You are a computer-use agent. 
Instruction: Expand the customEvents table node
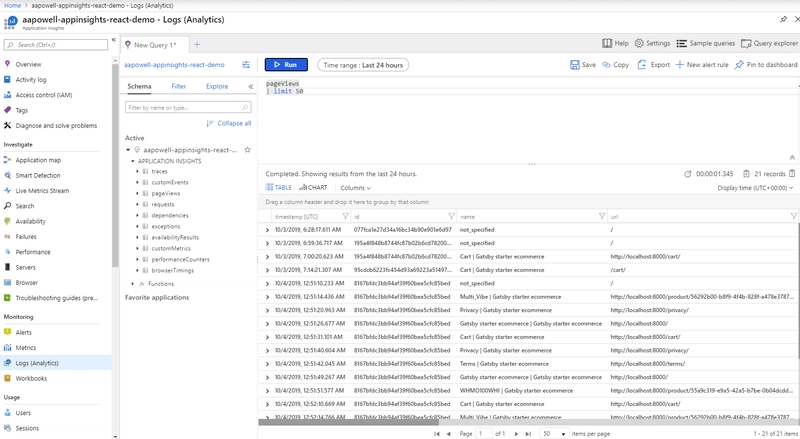pos(137,182)
